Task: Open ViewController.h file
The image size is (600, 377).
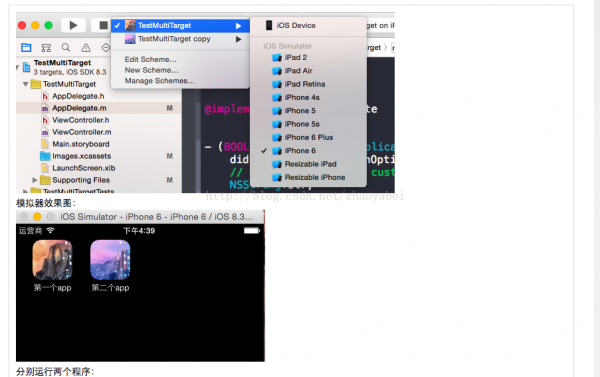Action: point(80,120)
